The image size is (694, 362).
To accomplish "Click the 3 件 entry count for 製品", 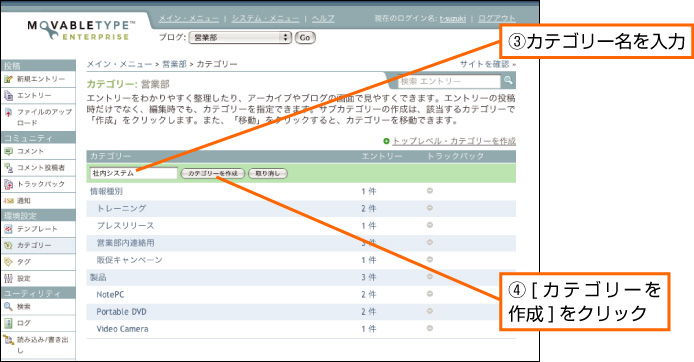I will (369, 277).
